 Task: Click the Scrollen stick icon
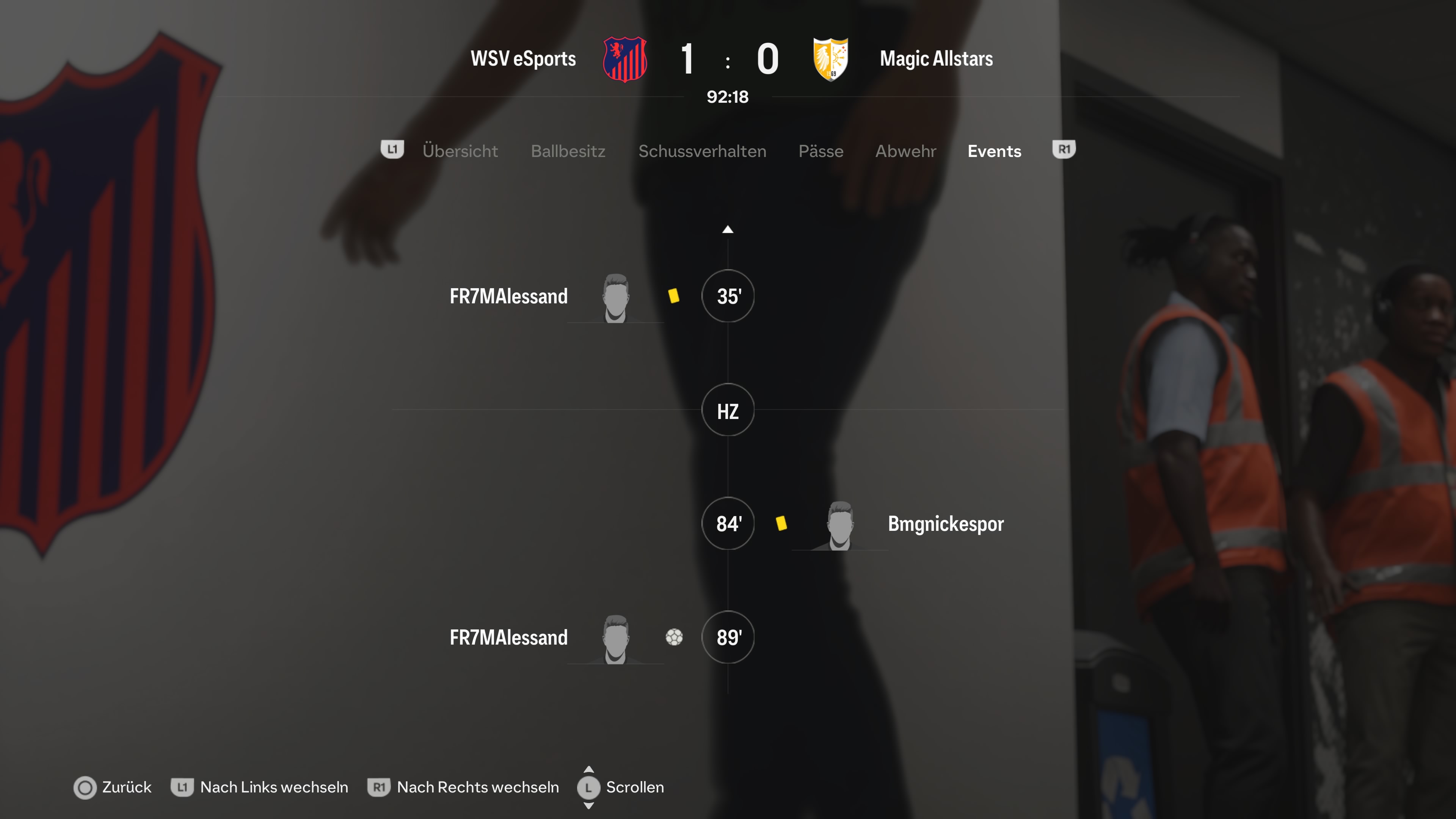tap(588, 787)
